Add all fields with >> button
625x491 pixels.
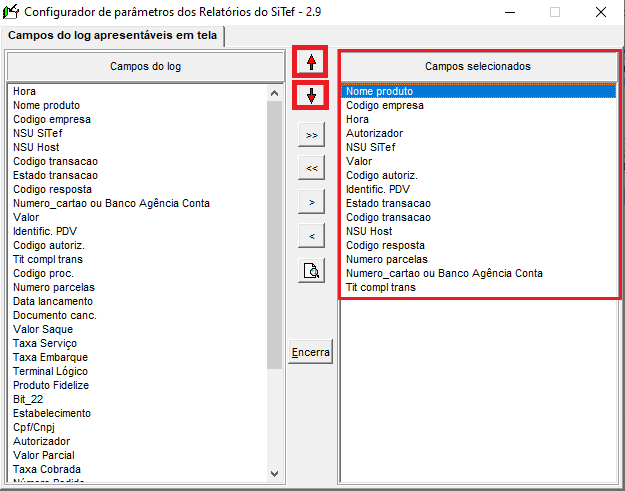(311, 135)
